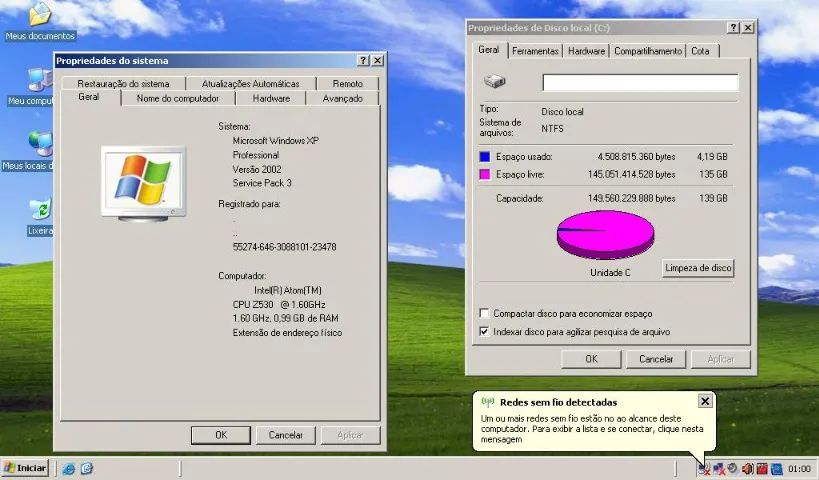
Task: Open the Atualizações Automáticas tab
Action: tap(251, 84)
